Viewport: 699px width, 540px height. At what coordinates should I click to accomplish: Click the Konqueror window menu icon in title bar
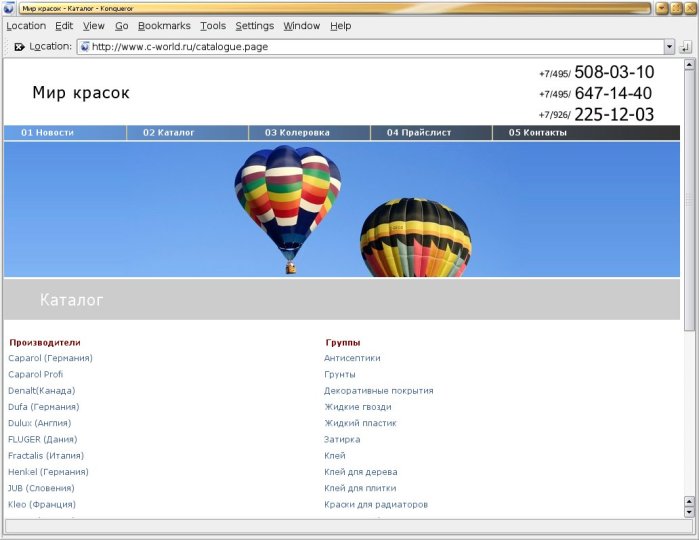point(8,8)
